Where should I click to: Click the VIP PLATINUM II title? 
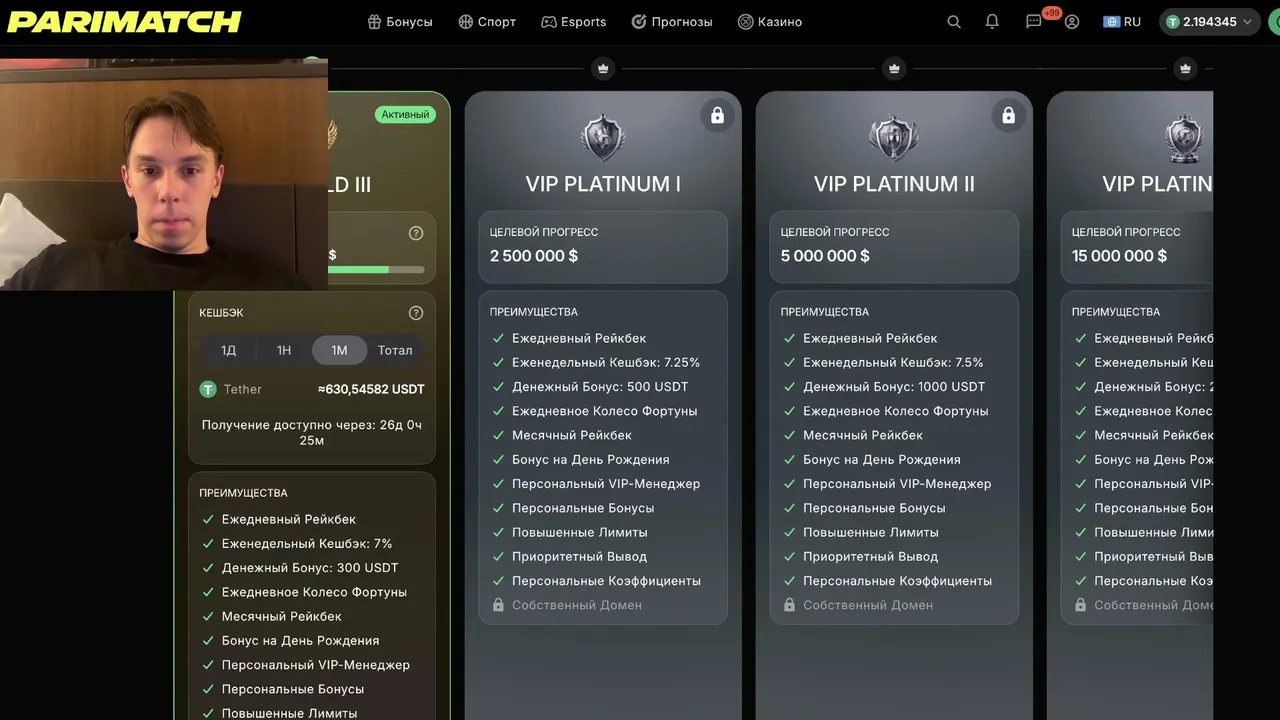click(894, 184)
